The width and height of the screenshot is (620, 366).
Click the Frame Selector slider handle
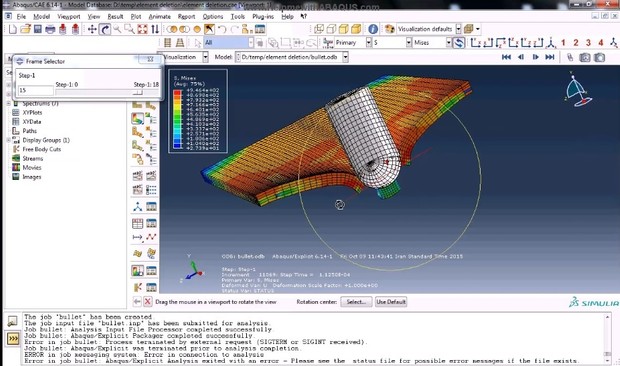(x=138, y=92)
